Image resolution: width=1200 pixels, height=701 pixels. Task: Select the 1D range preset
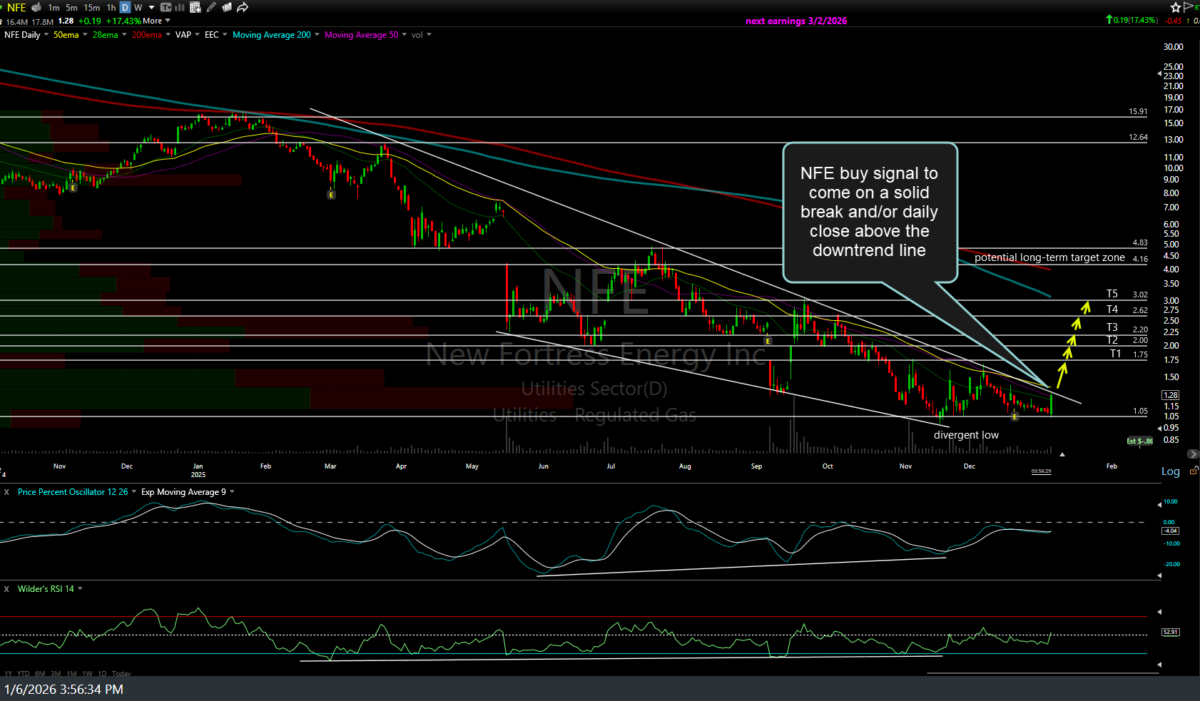102,674
